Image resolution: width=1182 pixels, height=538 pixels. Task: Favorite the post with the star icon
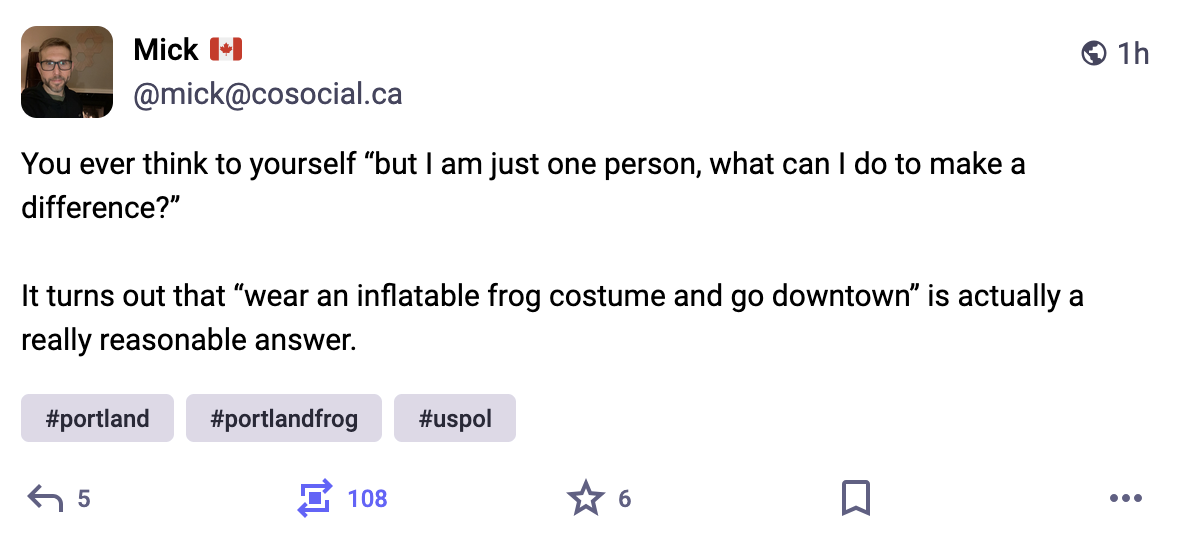[585, 497]
